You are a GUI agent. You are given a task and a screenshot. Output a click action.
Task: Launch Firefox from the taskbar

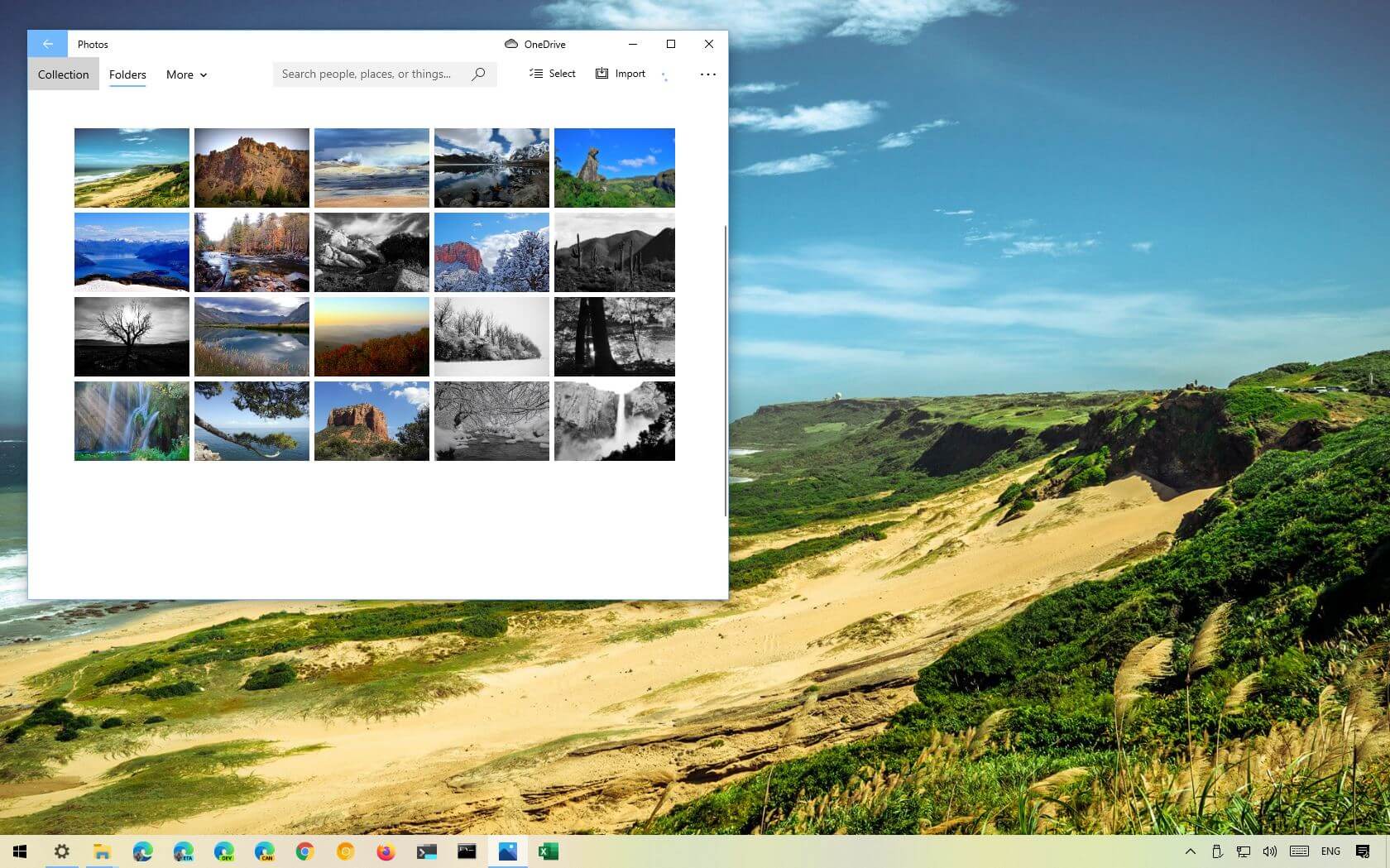coord(386,851)
